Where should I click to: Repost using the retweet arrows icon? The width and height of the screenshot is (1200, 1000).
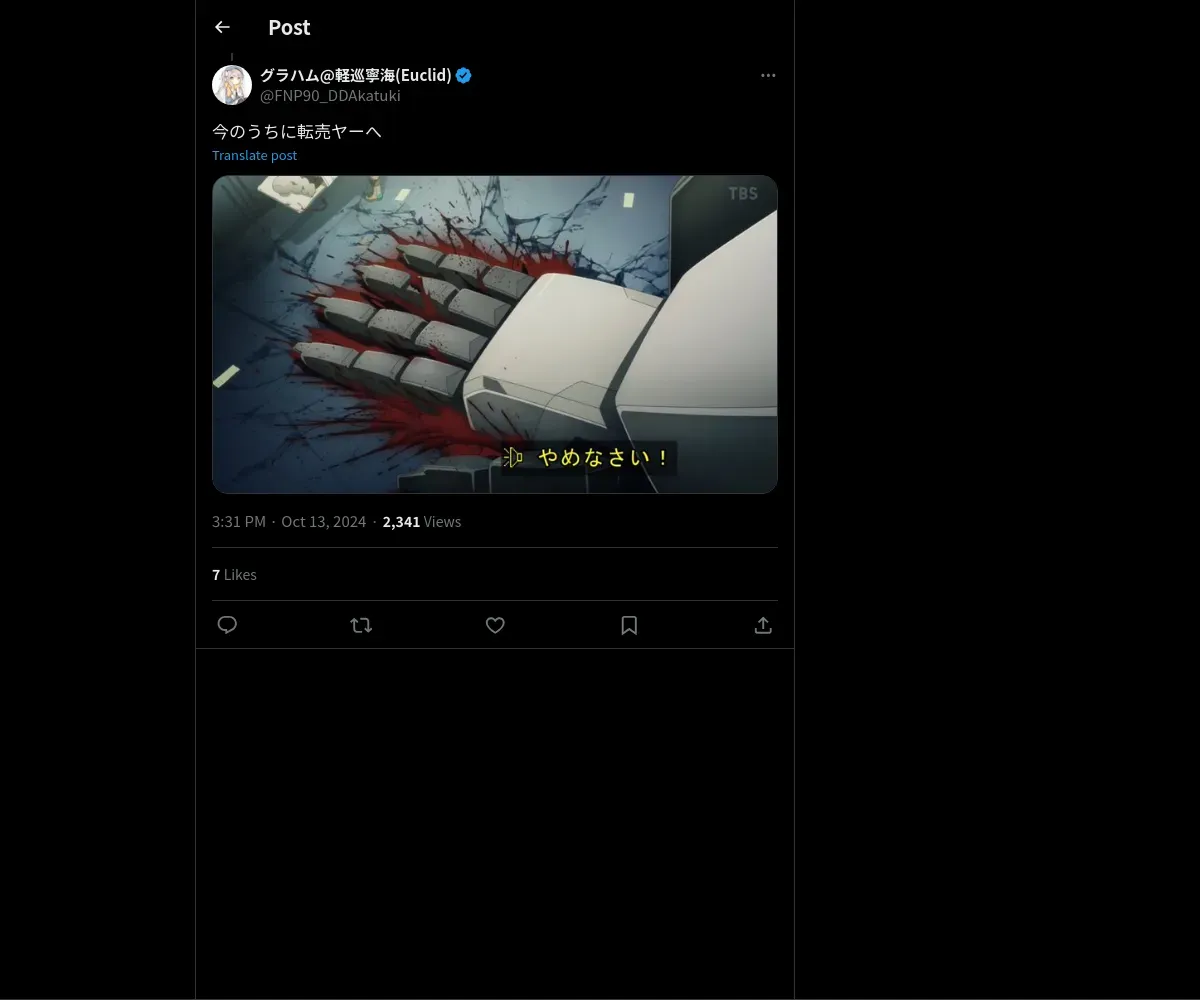[361, 625]
